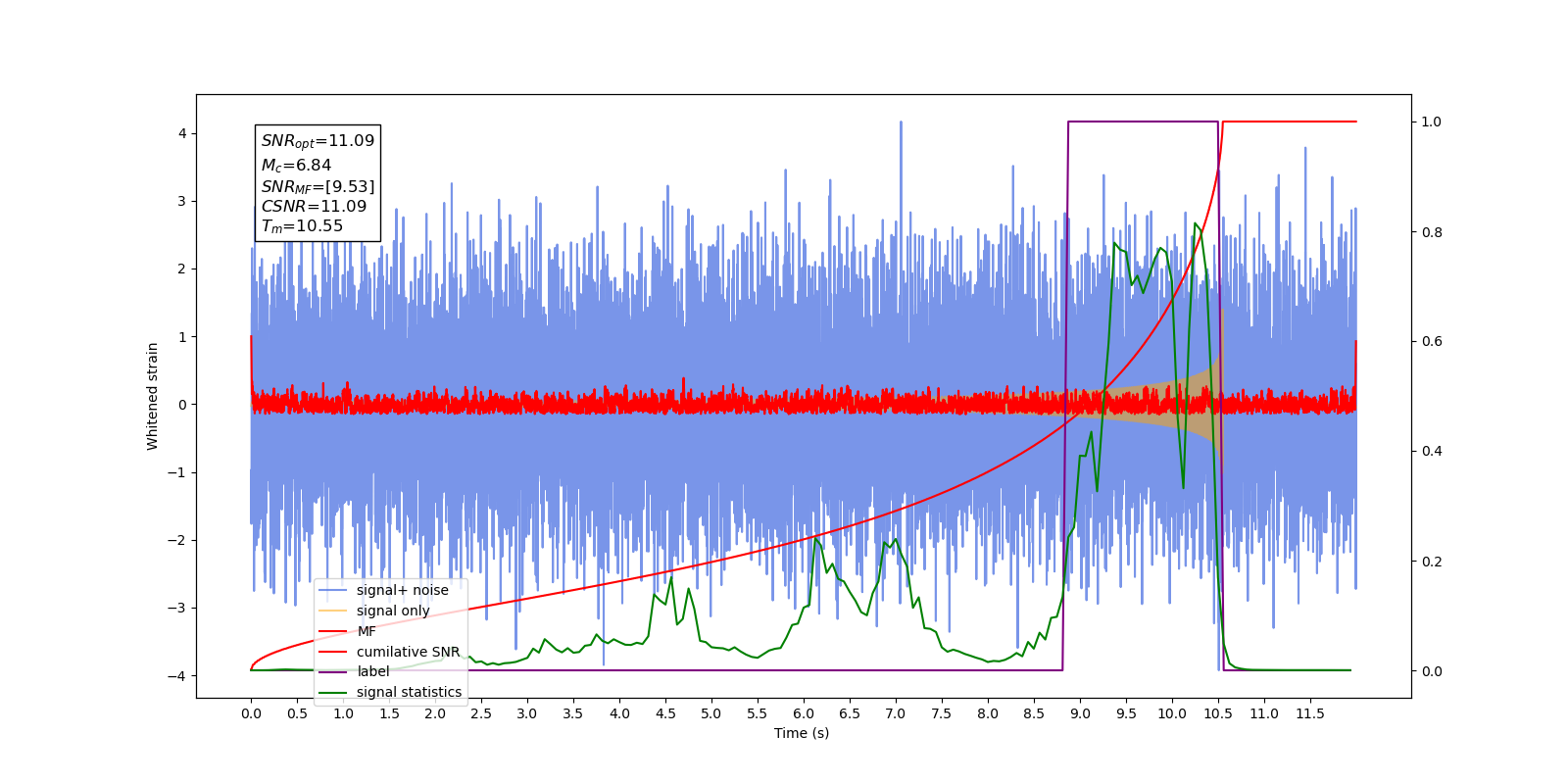Click the left y-axis tick label −4
The image size is (1568, 784).
pyautogui.click(x=178, y=676)
